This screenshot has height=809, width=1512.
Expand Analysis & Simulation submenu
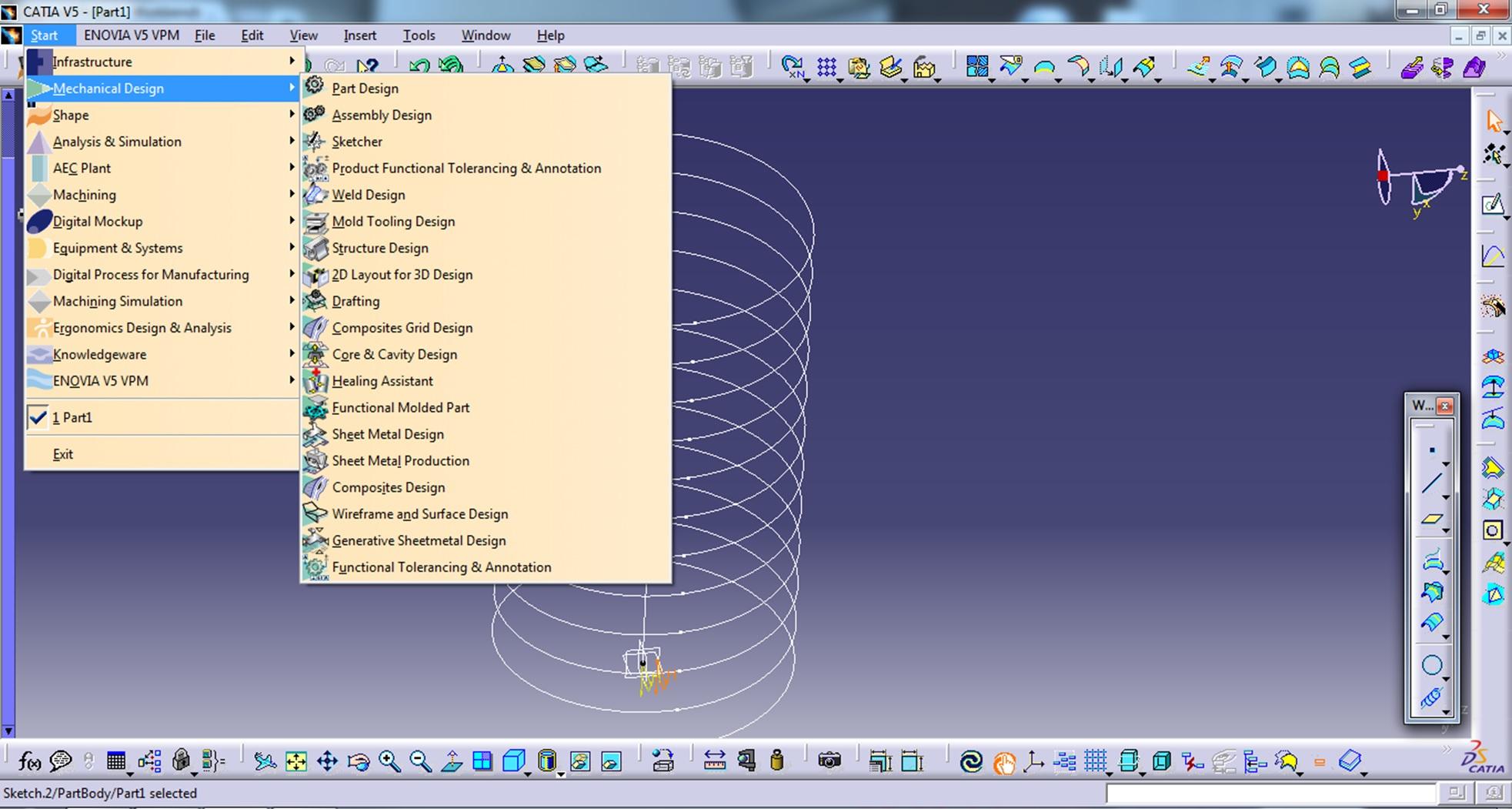coord(162,142)
